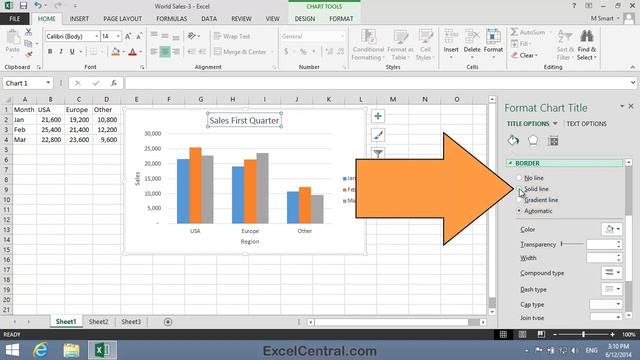This screenshot has height=360, width=640.
Task: Click TEXT OPTIONS in format pane
Action: point(586,124)
